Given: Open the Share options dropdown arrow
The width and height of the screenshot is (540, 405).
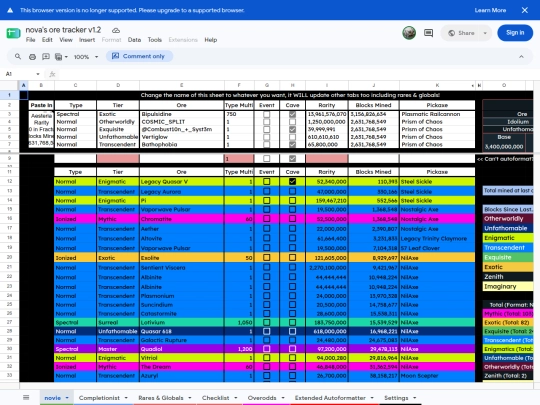Looking at the screenshot, I should pos(485,33).
